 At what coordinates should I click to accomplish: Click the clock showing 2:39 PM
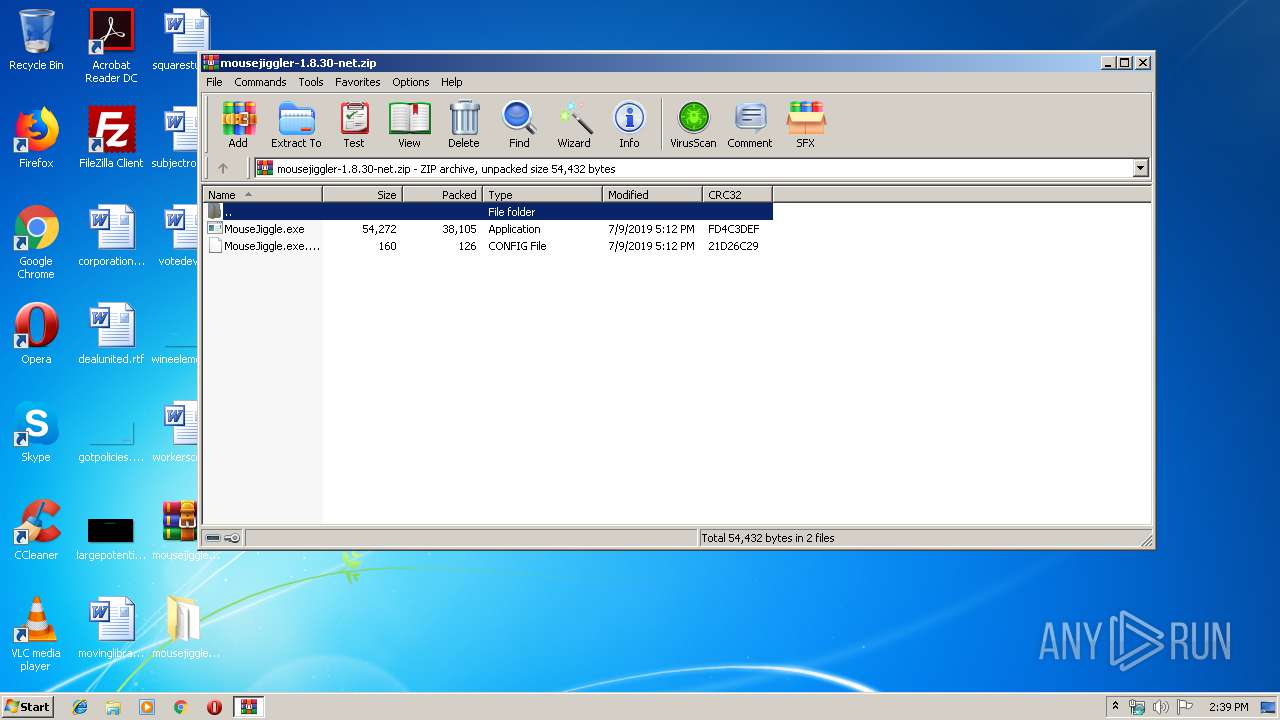pos(1228,707)
